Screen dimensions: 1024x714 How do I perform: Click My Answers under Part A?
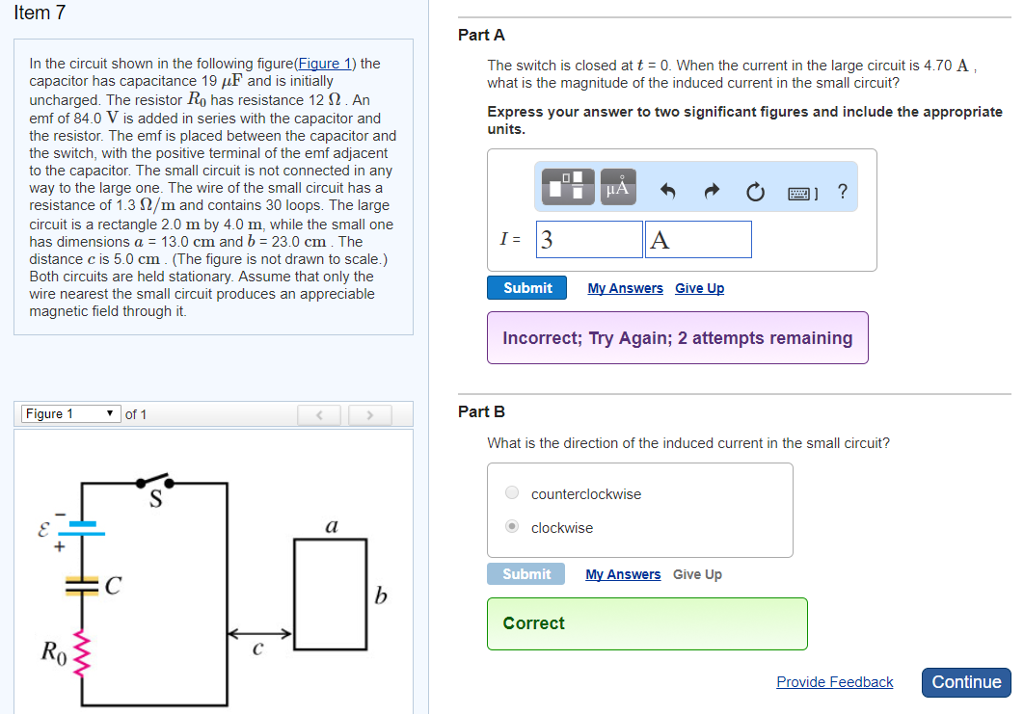pos(624,287)
